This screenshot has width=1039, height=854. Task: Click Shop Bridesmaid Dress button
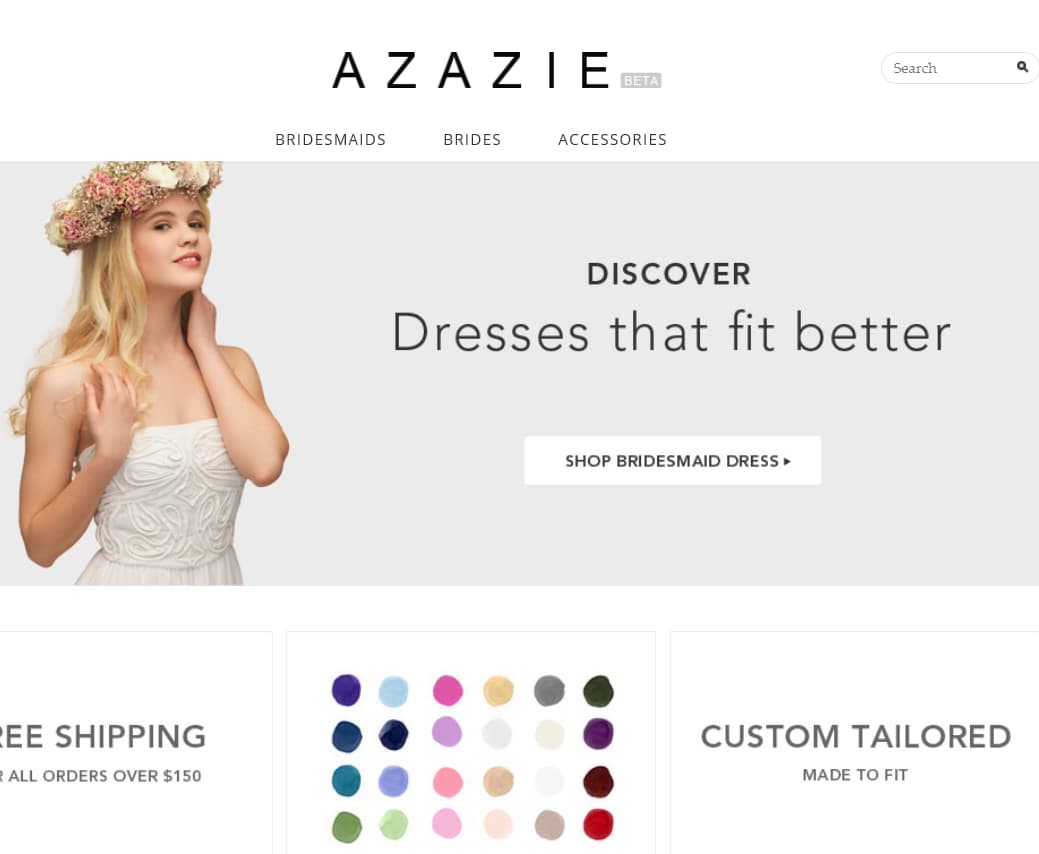click(x=673, y=460)
